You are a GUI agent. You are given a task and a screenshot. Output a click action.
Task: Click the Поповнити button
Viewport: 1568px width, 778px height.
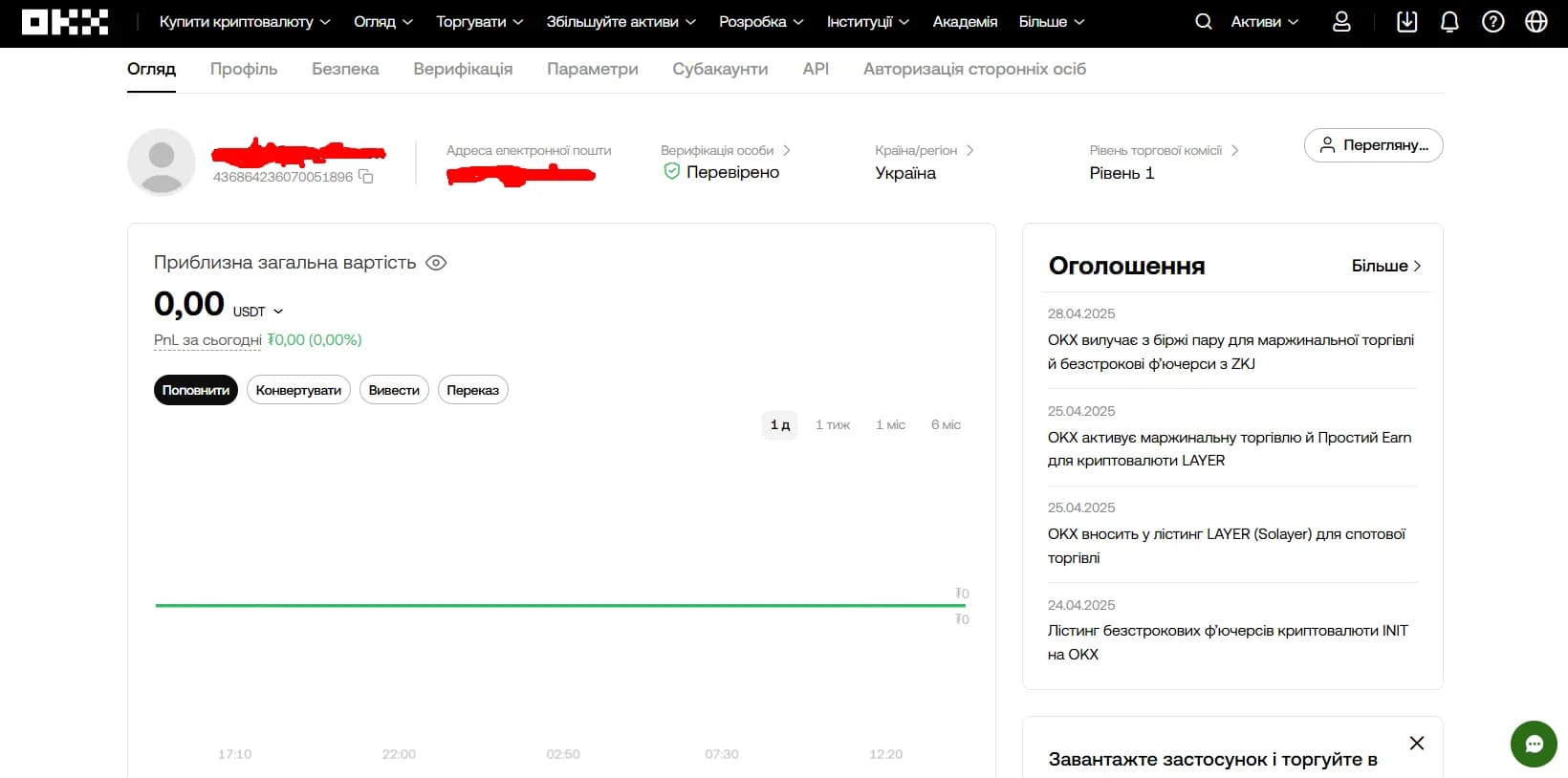tap(196, 390)
